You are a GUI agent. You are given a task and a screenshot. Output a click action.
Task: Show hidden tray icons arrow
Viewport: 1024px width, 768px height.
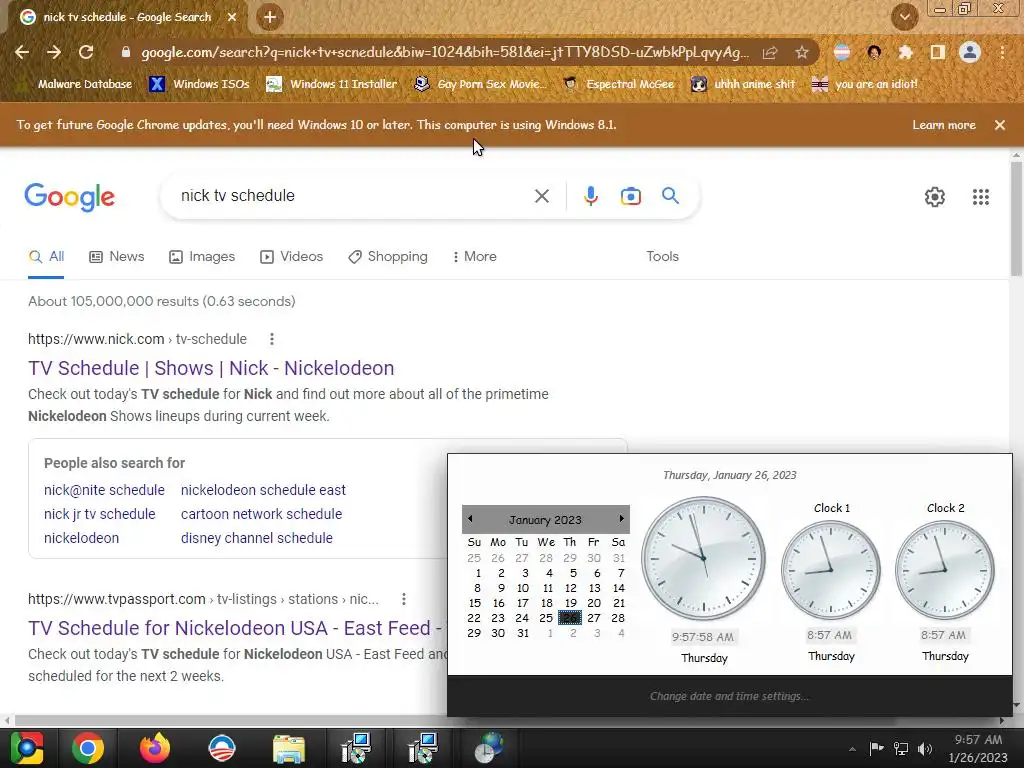(852, 749)
